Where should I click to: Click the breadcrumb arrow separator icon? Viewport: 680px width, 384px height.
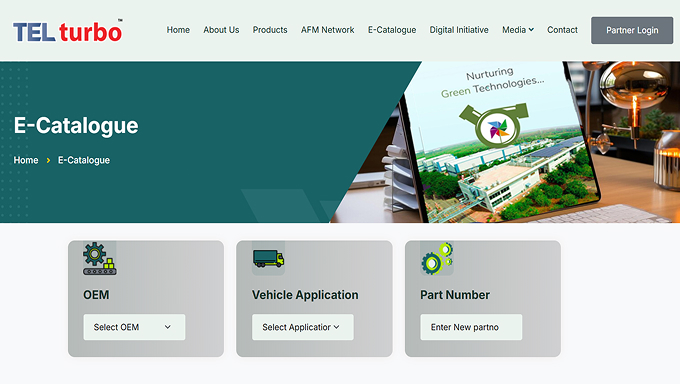(48, 161)
